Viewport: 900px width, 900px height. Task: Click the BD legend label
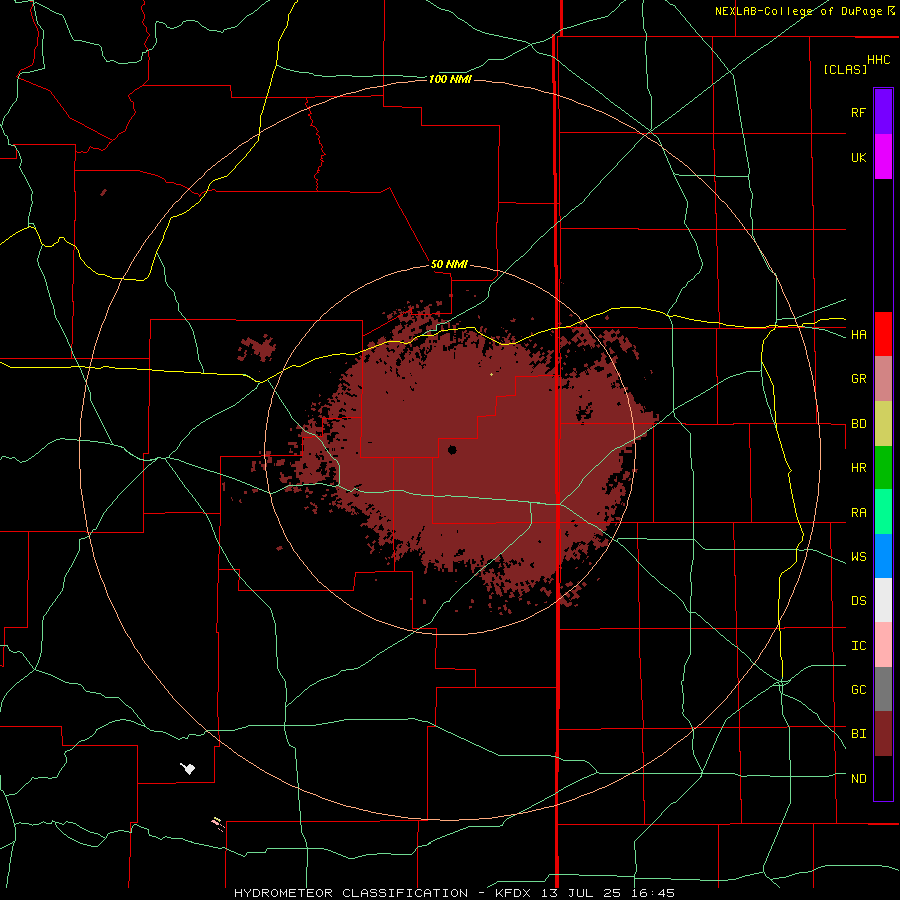[x=858, y=424]
